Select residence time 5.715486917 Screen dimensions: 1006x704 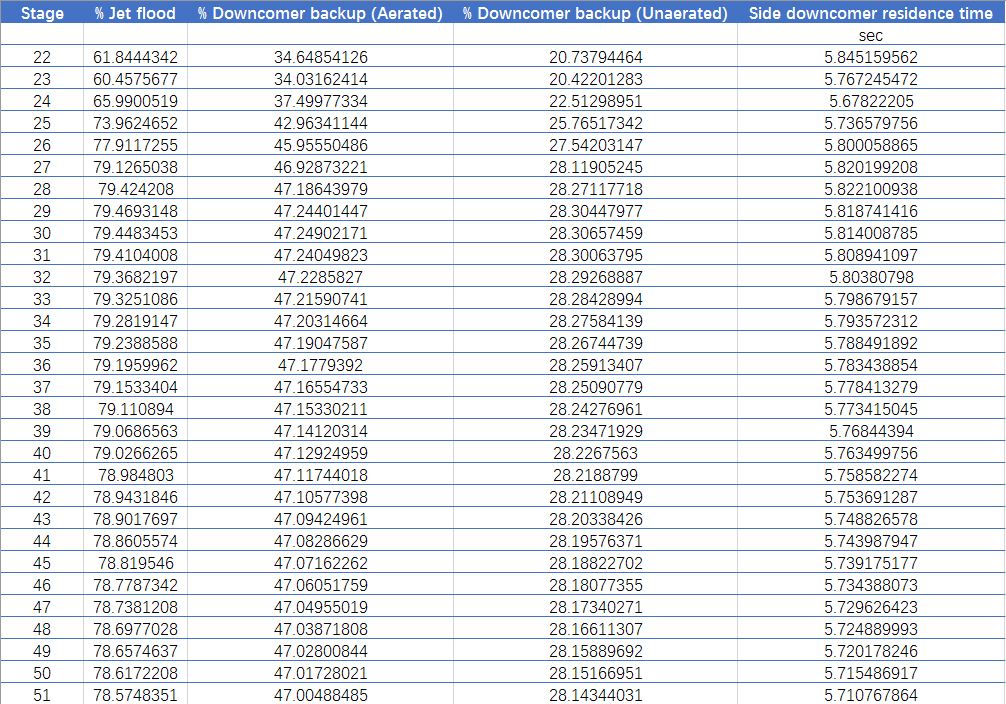[871, 673]
